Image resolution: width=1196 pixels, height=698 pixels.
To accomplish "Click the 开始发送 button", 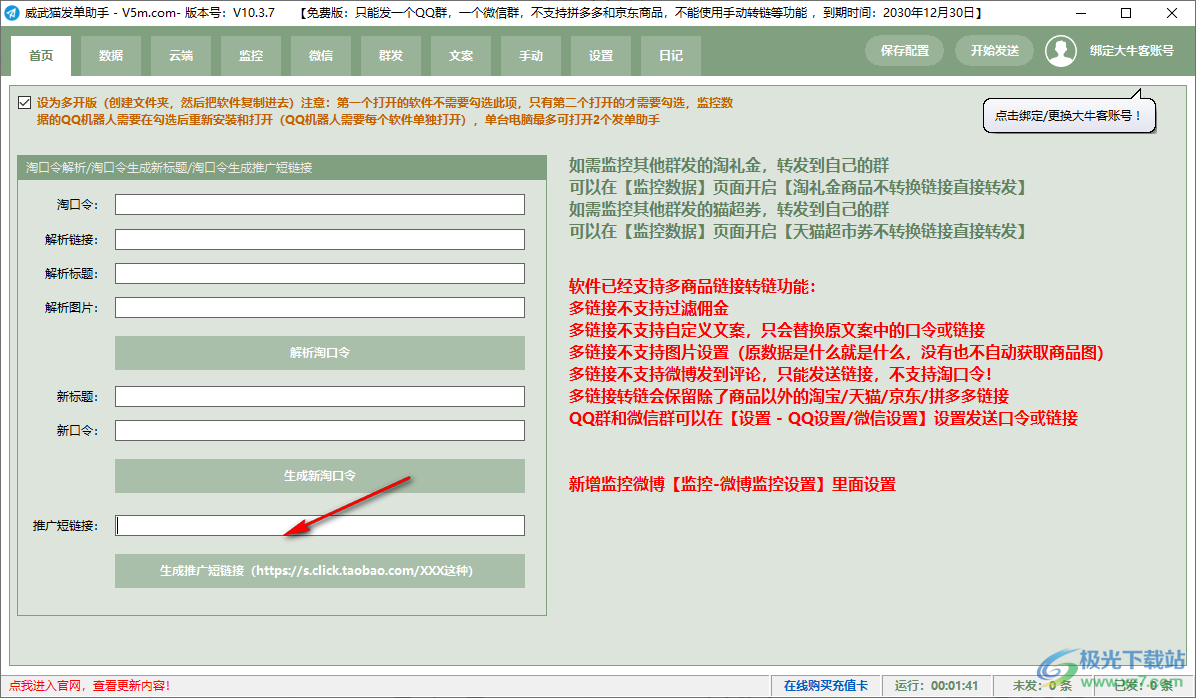I will click(995, 51).
